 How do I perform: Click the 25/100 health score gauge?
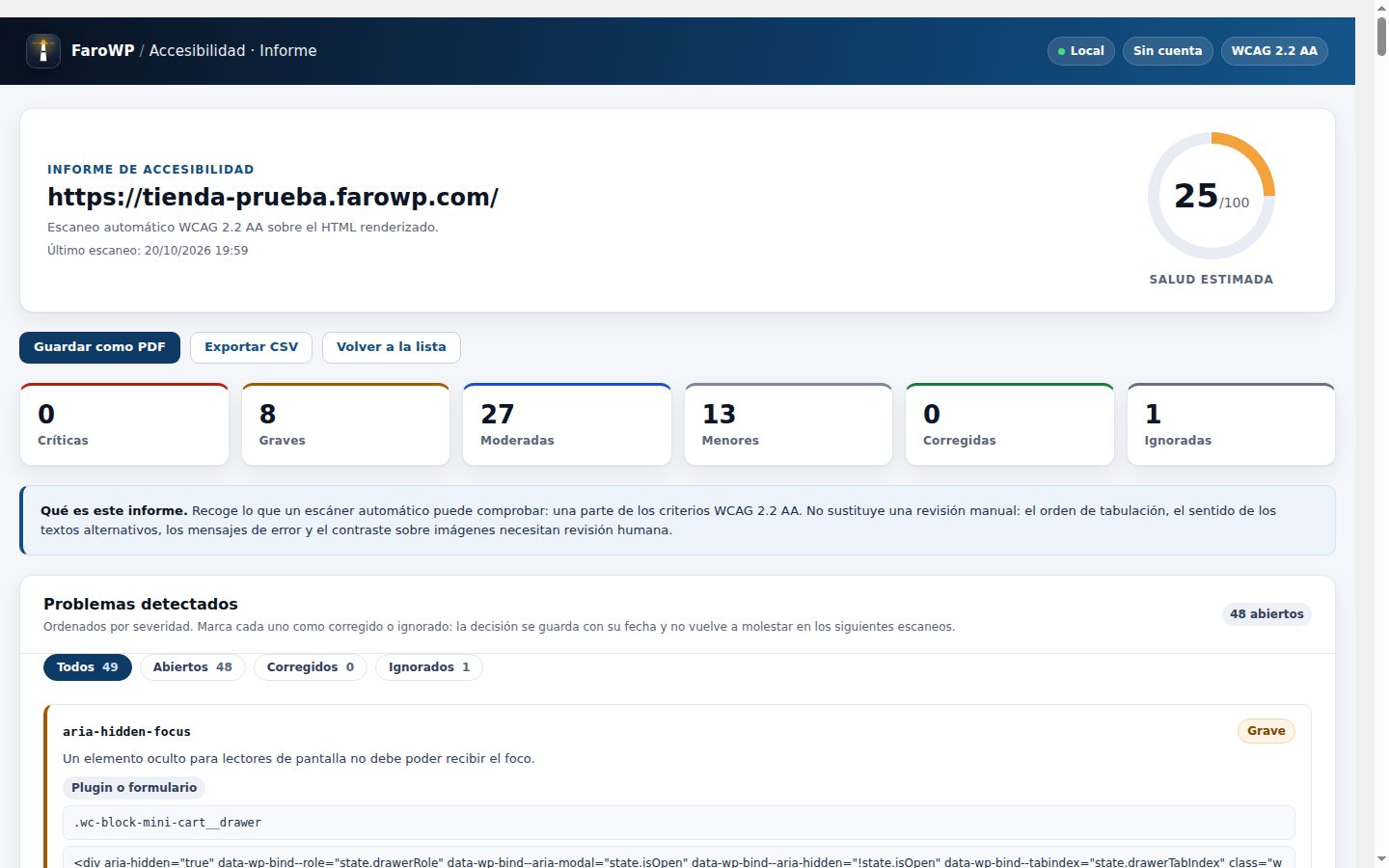tap(1212, 196)
